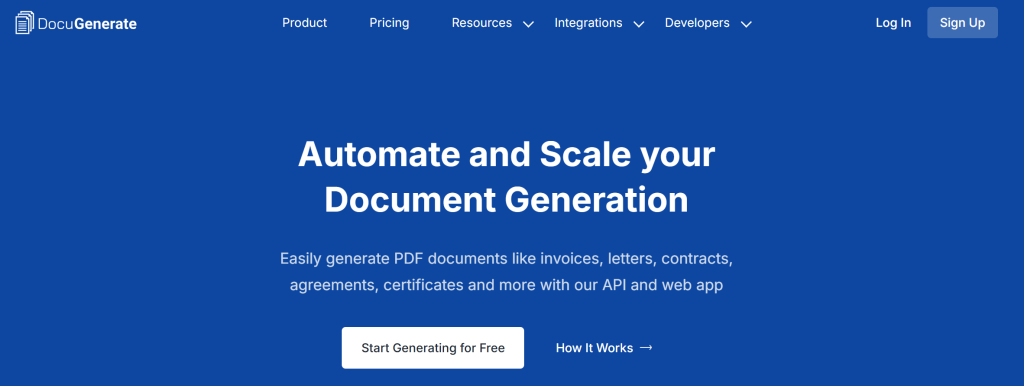
Task: Expand the chevron next to Integrations
Action: pyautogui.click(x=639, y=24)
